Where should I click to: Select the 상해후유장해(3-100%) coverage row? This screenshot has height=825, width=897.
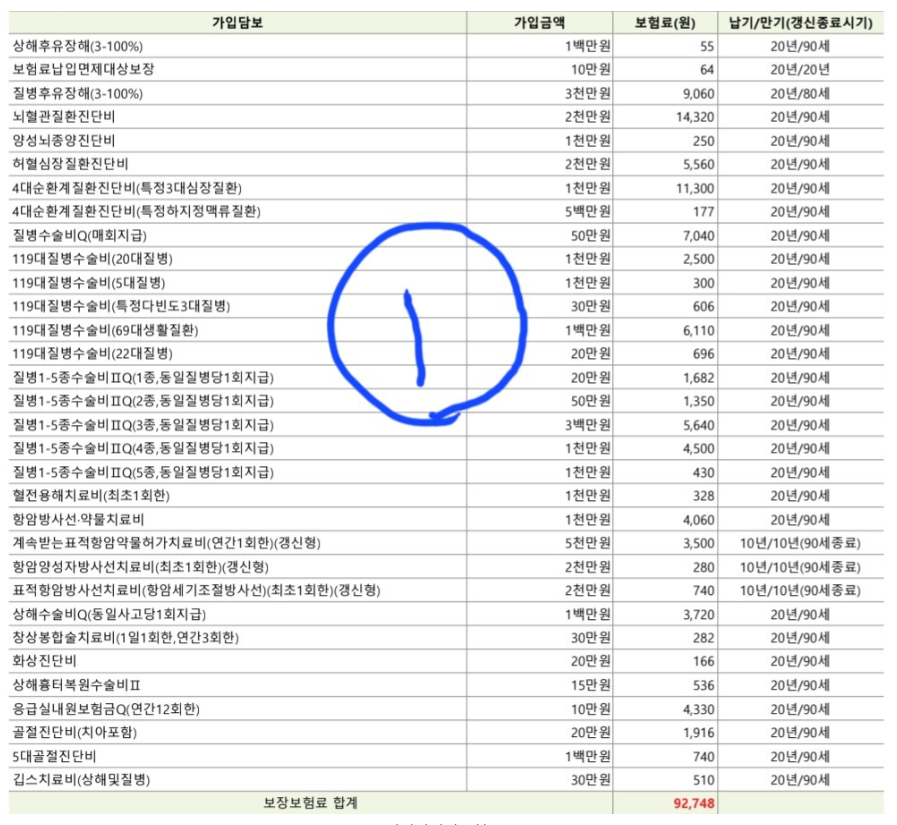pyautogui.click(x=78, y=46)
